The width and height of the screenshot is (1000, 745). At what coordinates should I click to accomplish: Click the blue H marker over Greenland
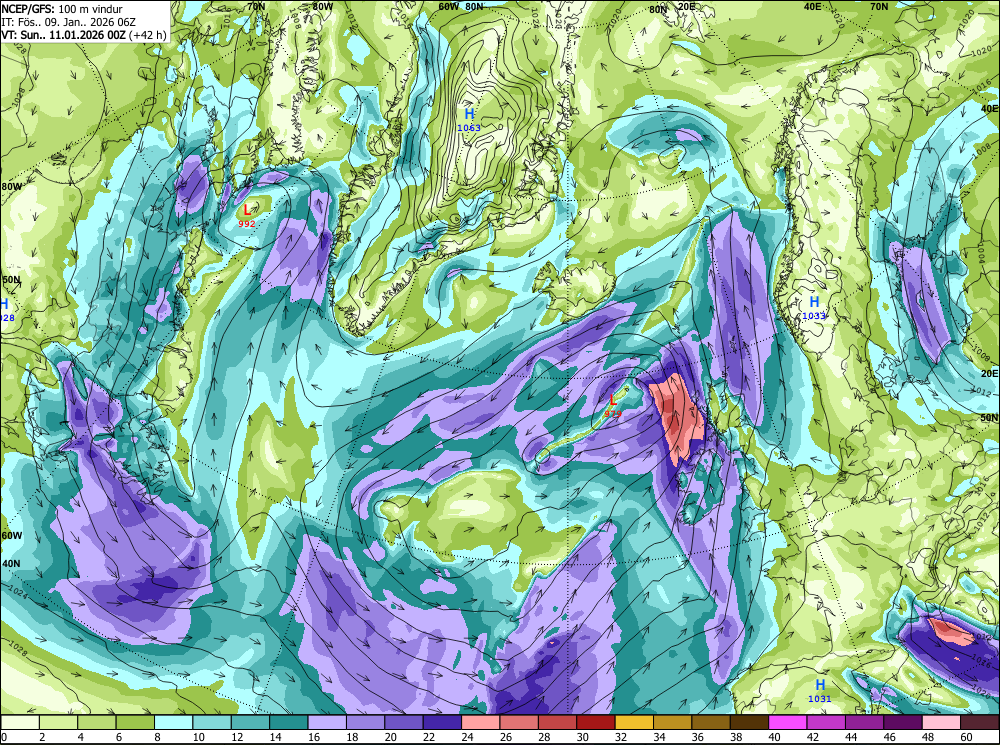tap(469, 114)
